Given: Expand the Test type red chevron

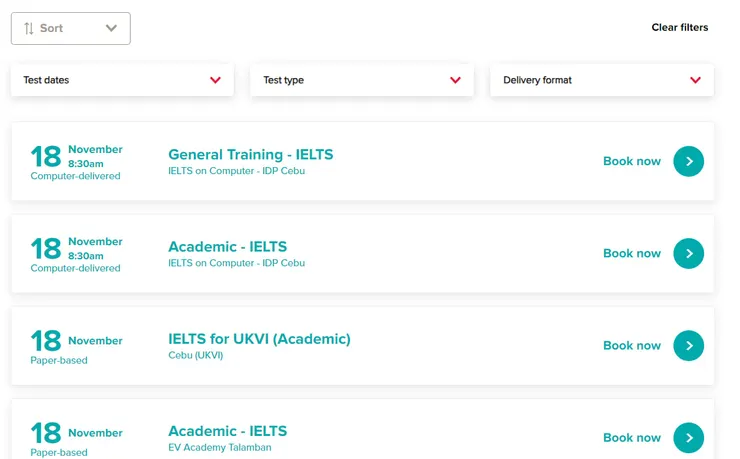Looking at the screenshot, I should 455,80.
